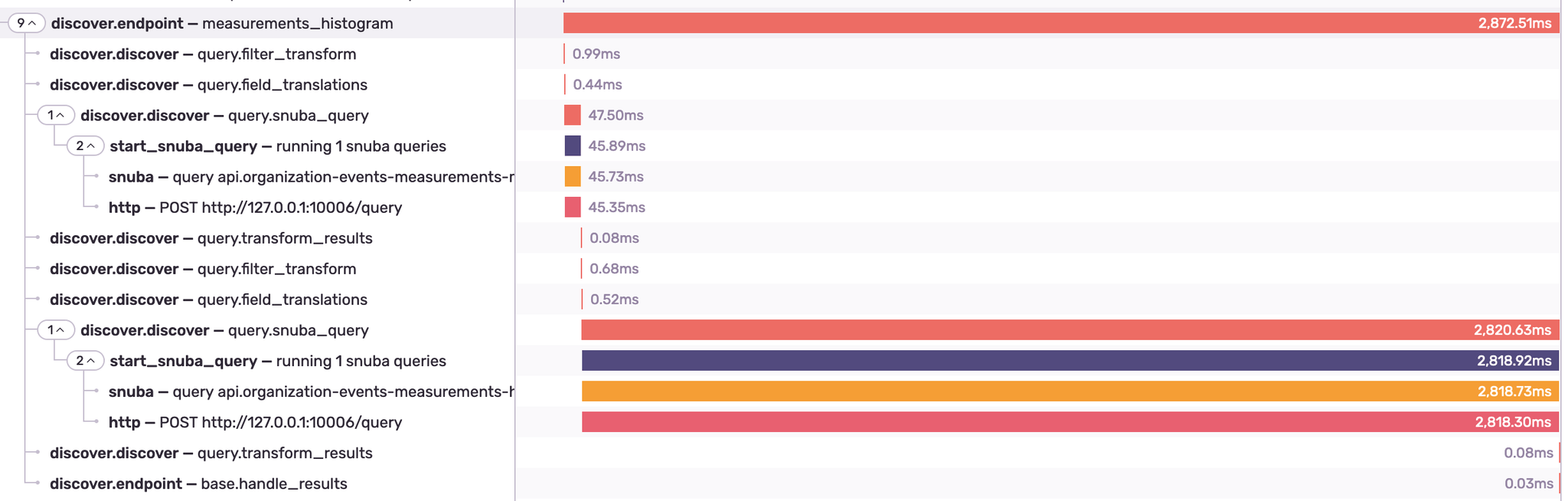Click the small red 47.50ms bar
This screenshot has width=1568, height=501.
tap(572, 115)
